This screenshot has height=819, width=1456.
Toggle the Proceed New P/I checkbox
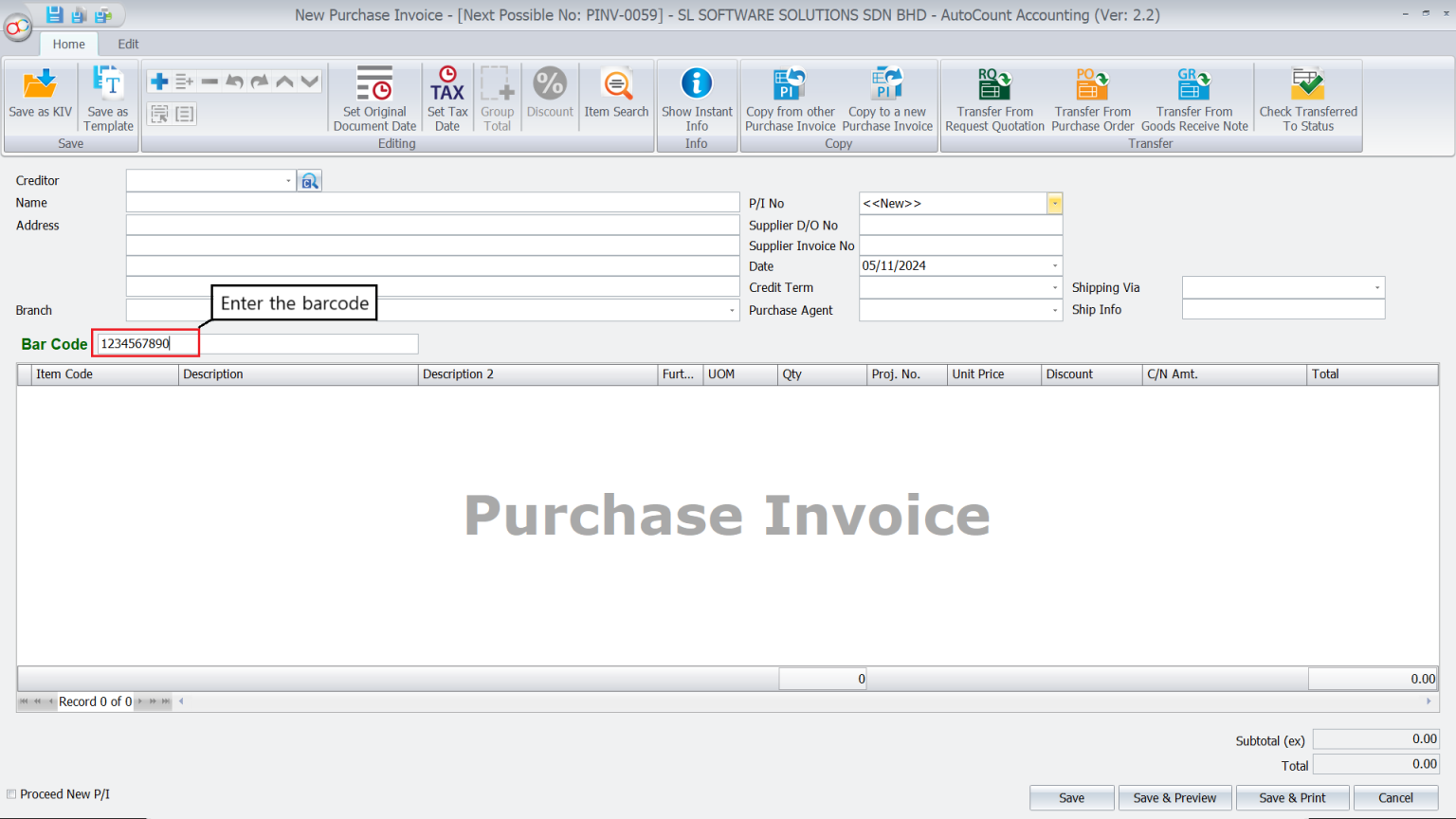click(10, 793)
